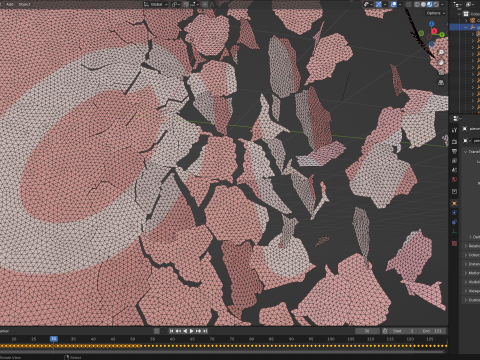The width and height of the screenshot is (480, 360).
Task: Select the orange Object properties tab
Action: point(454,203)
